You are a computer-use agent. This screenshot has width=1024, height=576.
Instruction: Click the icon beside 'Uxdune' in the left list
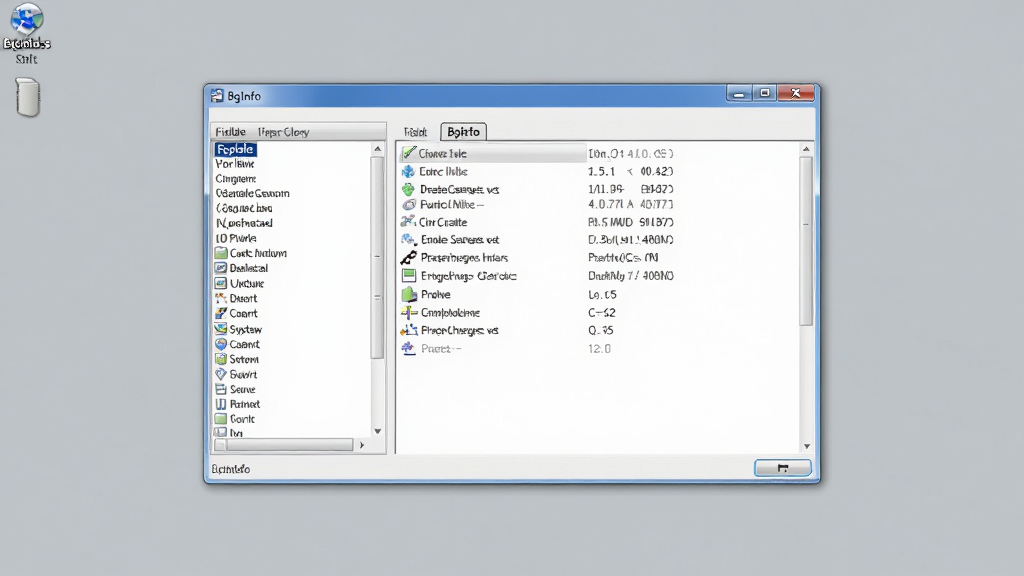[x=221, y=283]
